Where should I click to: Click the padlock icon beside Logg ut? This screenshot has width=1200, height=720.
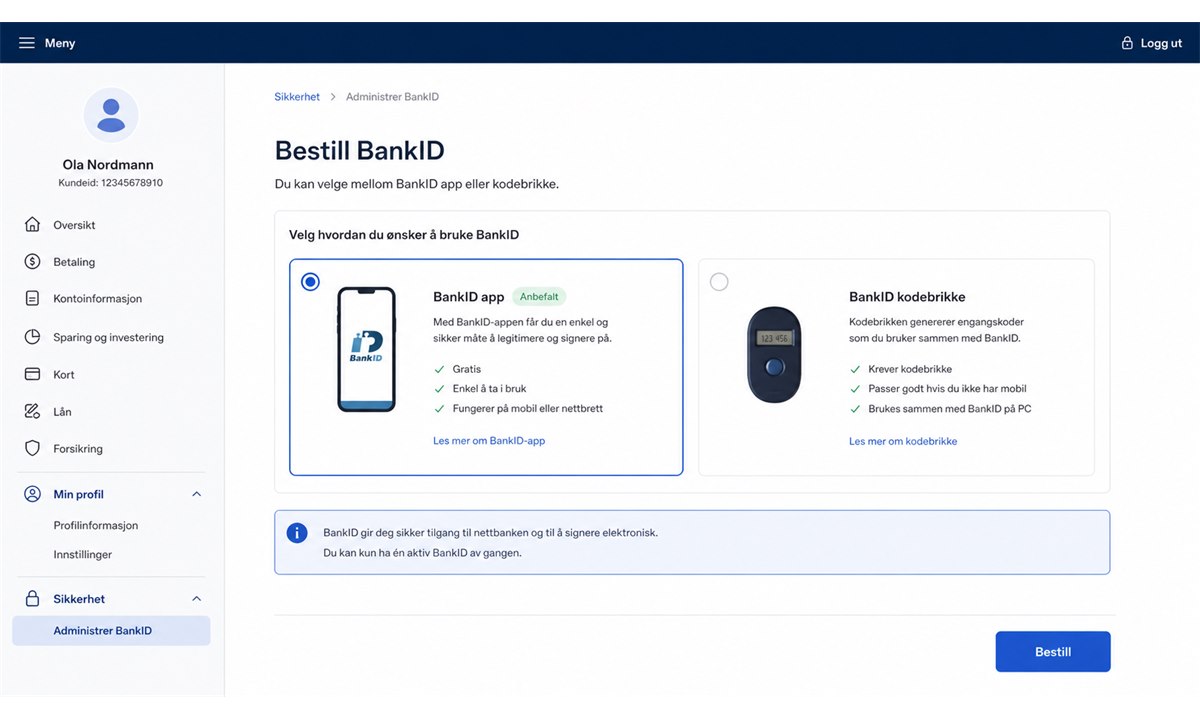[x=1127, y=43]
